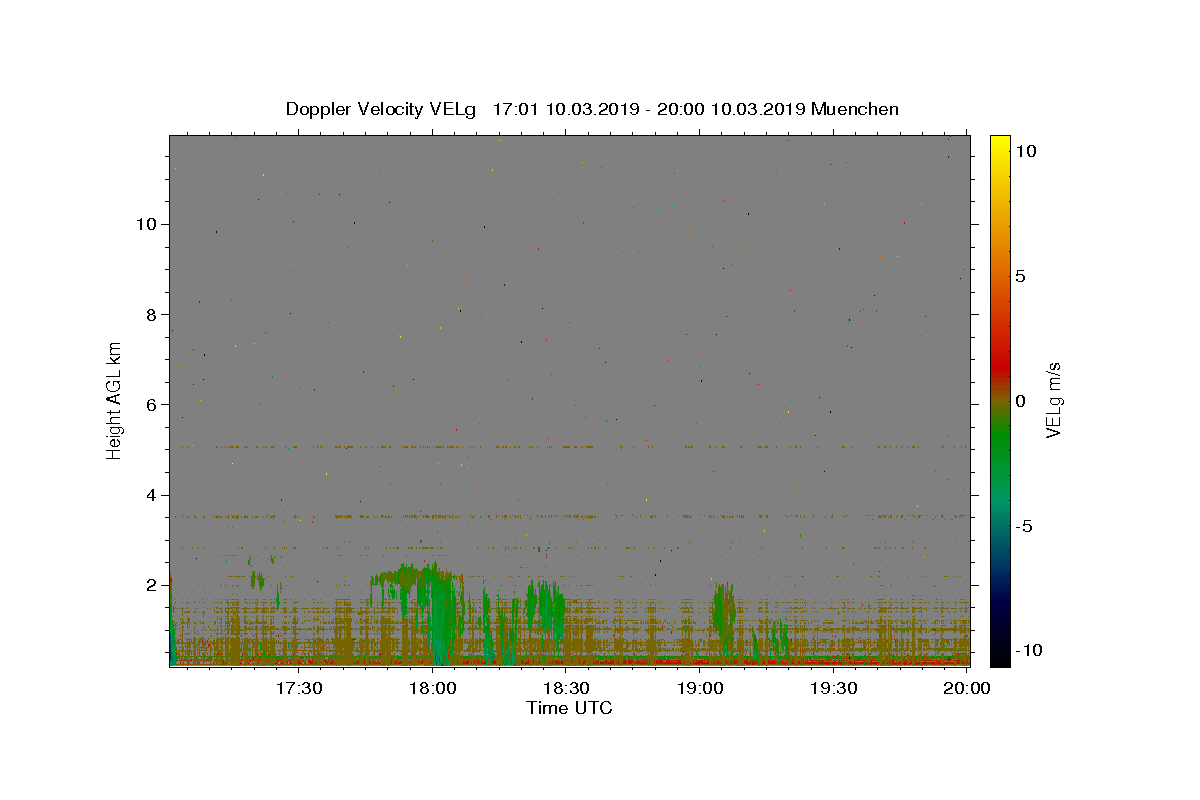Select the 17:30 time axis label

pyautogui.click(x=299, y=688)
